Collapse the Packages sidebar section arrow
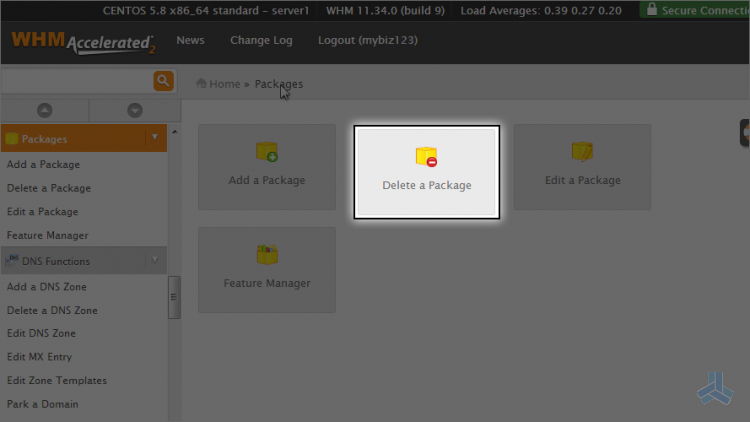Image resolution: width=750 pixels, height=422 pixels. click(154, 137)
